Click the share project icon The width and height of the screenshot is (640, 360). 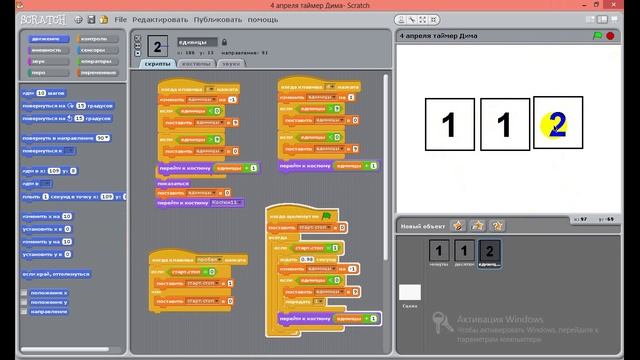tap(104, 20)
